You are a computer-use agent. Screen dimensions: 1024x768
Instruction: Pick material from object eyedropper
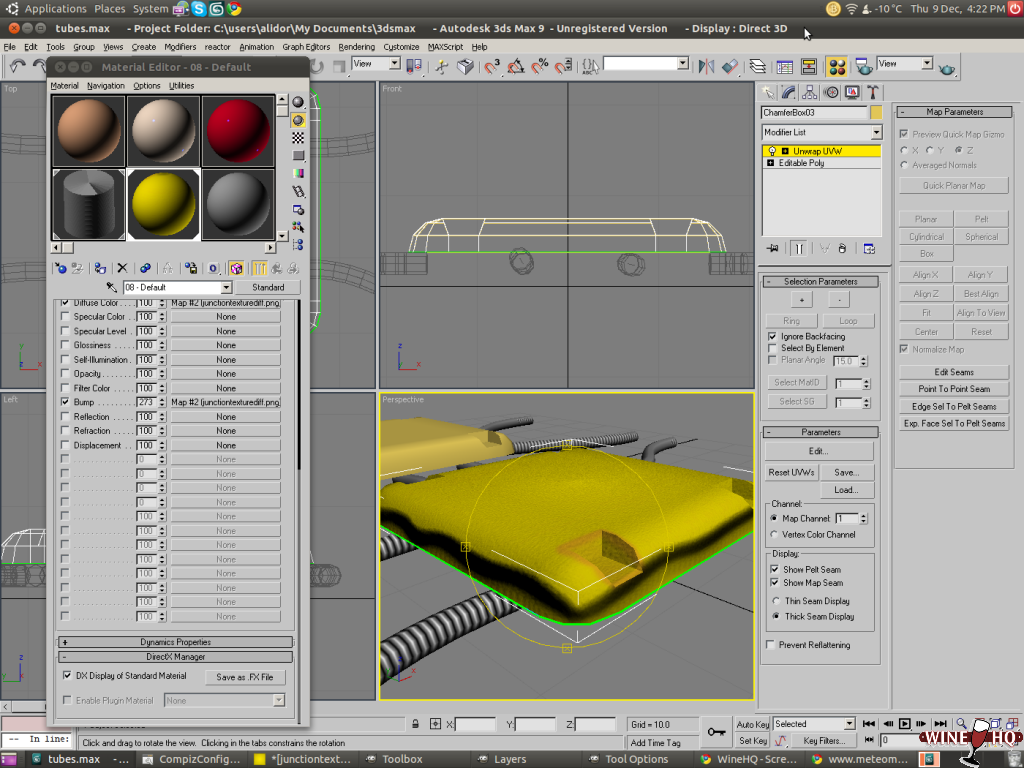tap(112, 287)
